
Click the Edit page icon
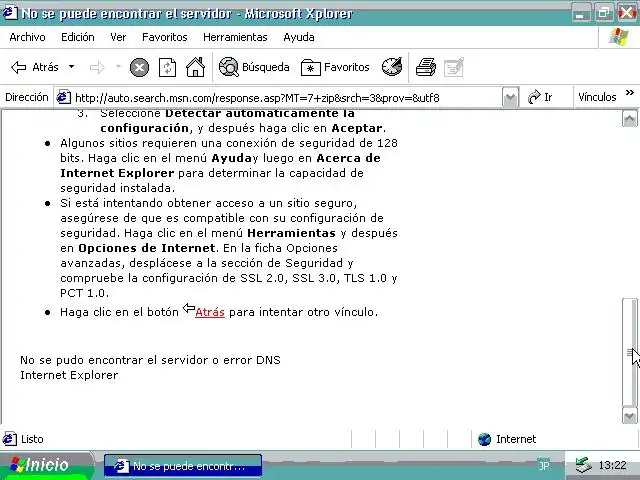point(454,67)
